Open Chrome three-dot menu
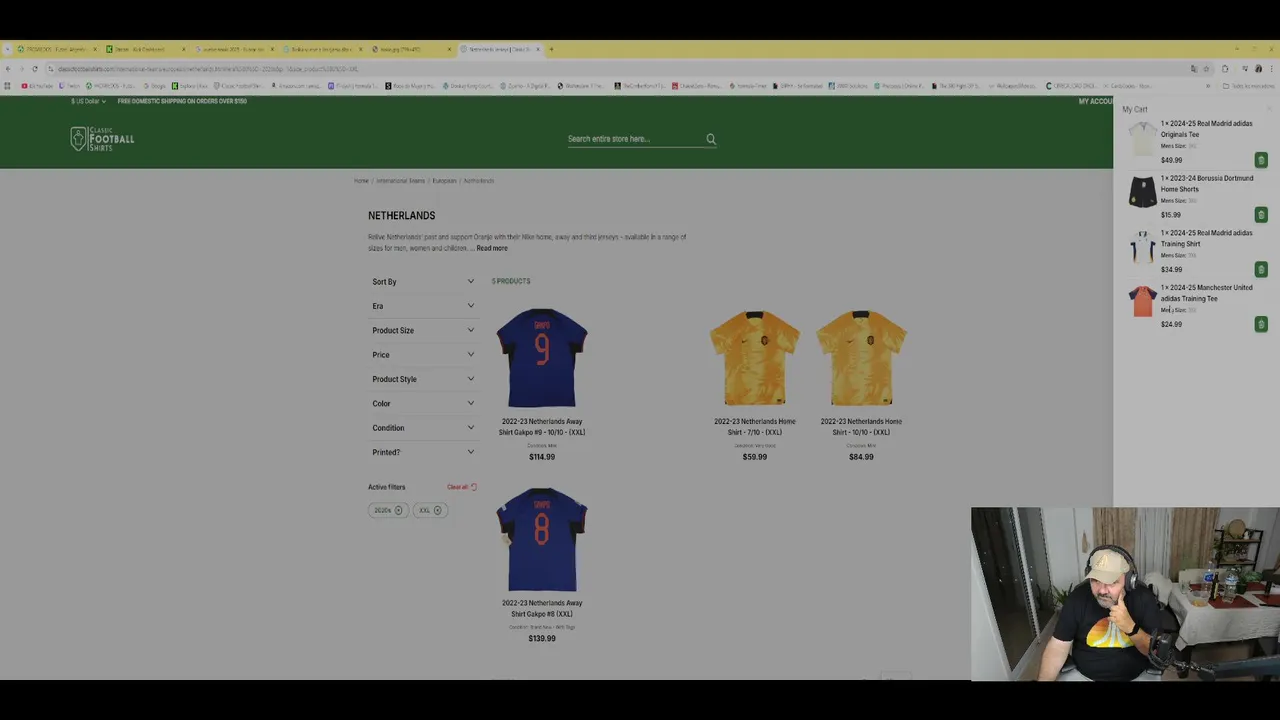The image size is (1280, 720). [x=1271, y=69]
